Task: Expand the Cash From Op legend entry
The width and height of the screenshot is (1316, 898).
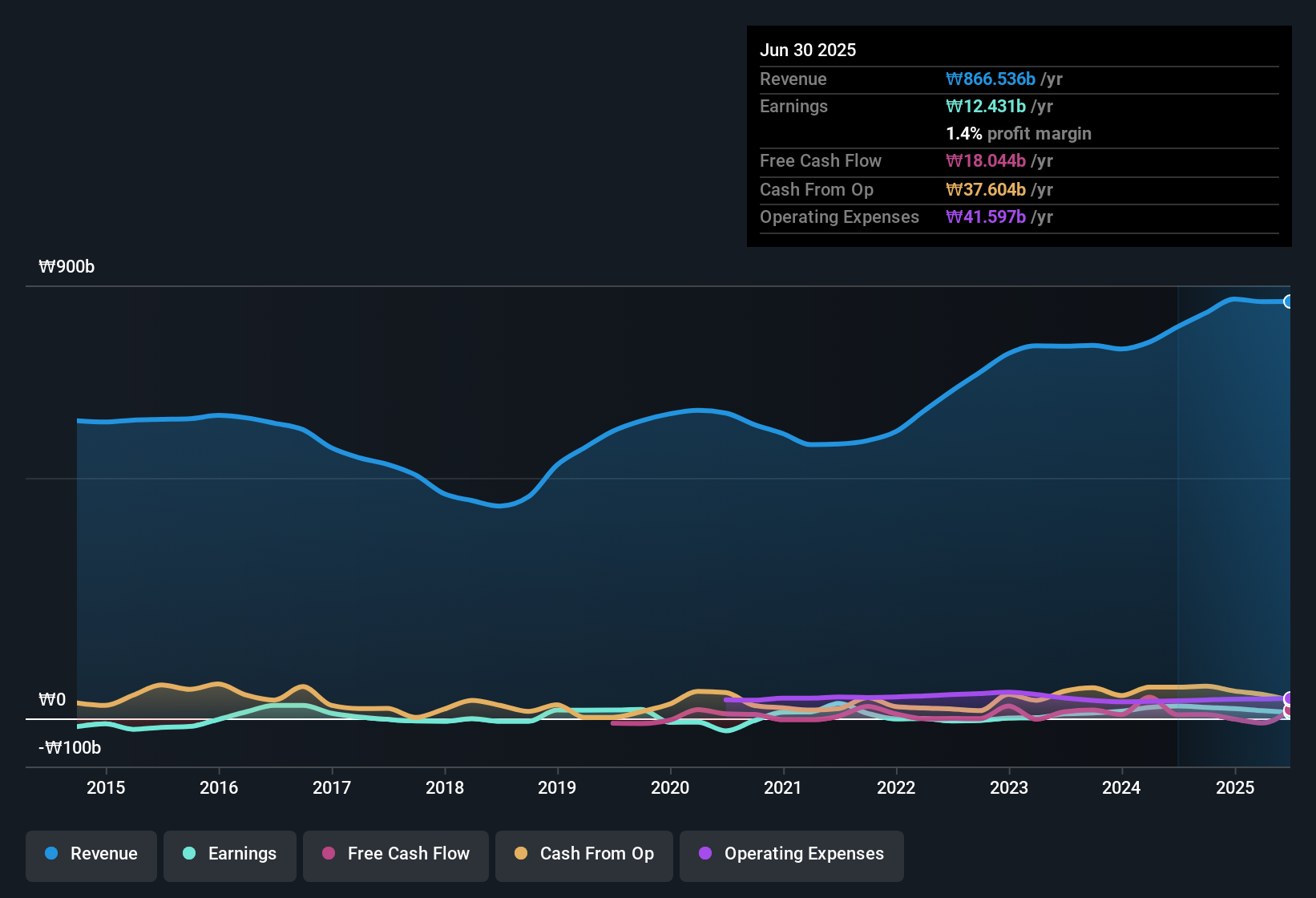Action: click(583, 854)
